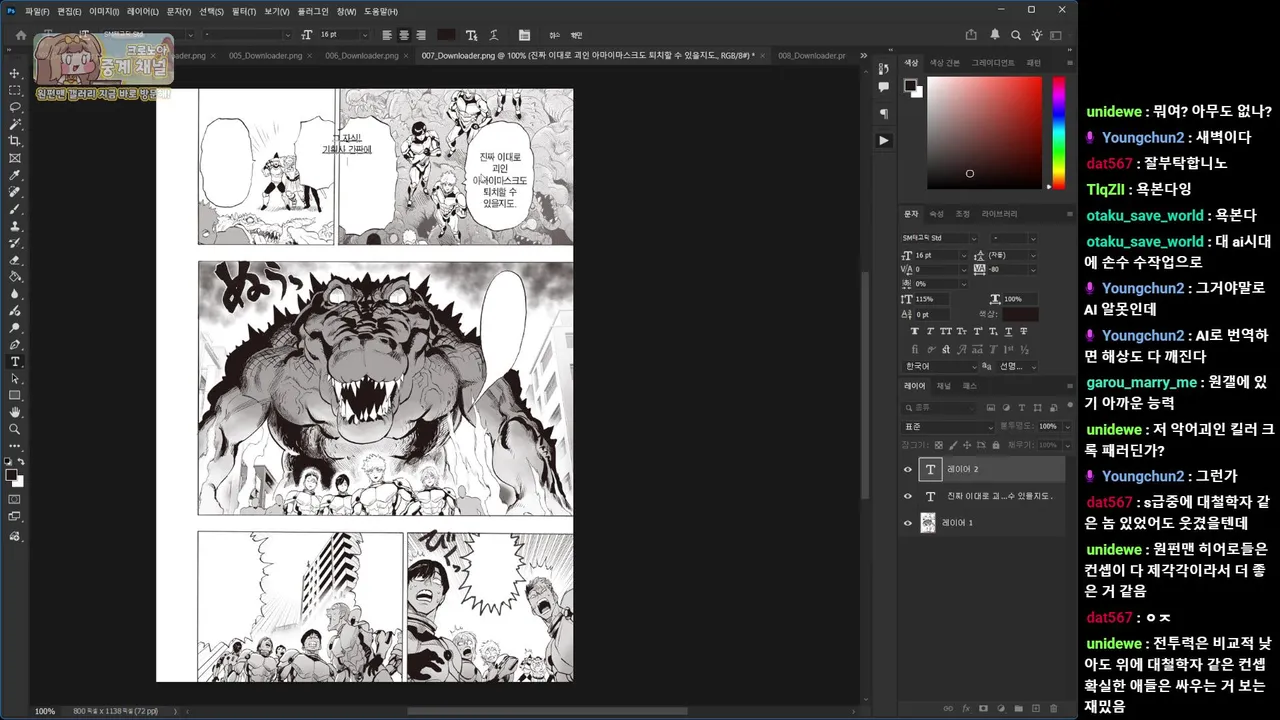This screenshot has height=720, width=1280.
Task: Toggle All Caps in Character panel
Action: (946, 331)
